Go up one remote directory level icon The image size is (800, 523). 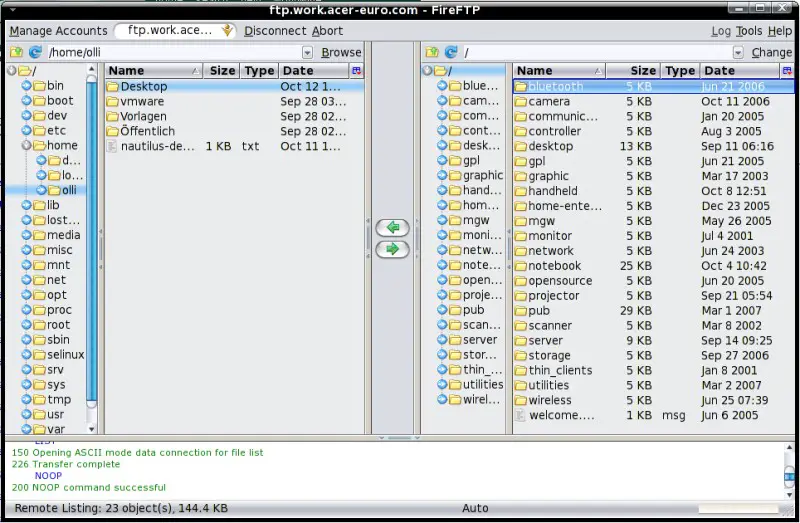(432, 52)
